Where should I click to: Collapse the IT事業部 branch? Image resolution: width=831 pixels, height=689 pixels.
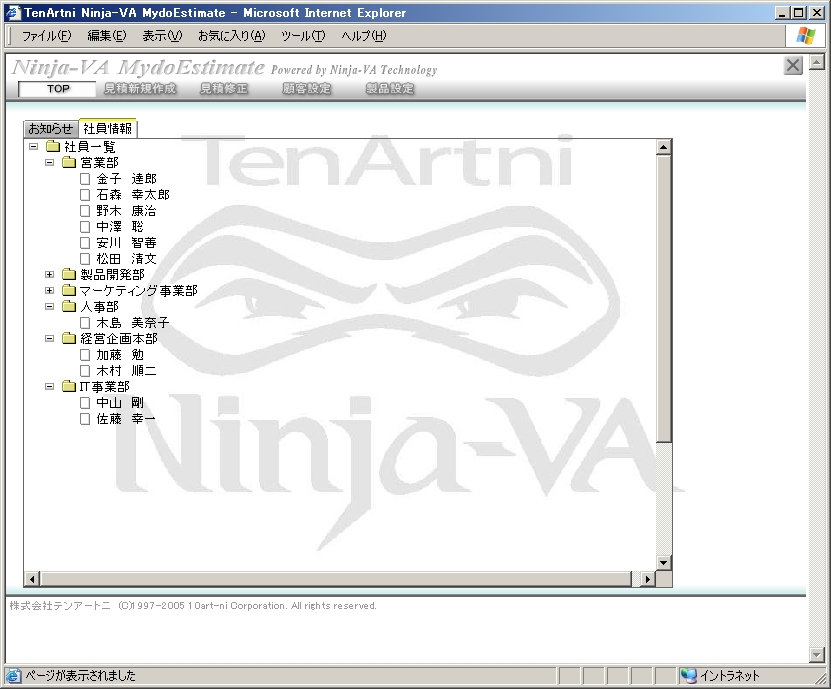(x=49, y=386)
